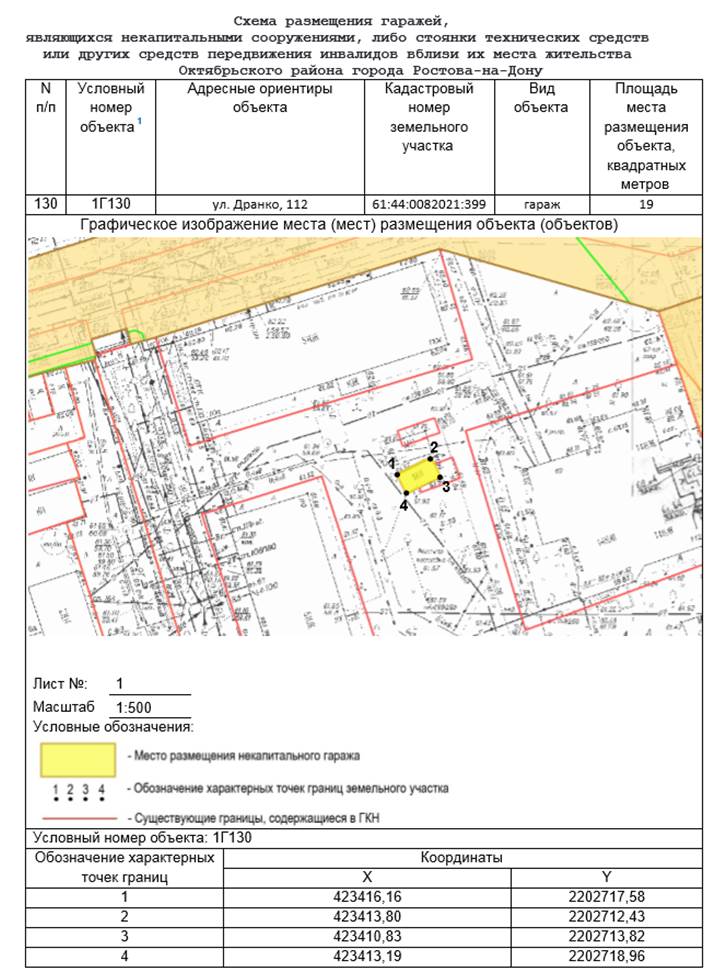Click boundary point 1 marker on map
The width and height of the screenshot is (718, 973).
pos(397,475)
